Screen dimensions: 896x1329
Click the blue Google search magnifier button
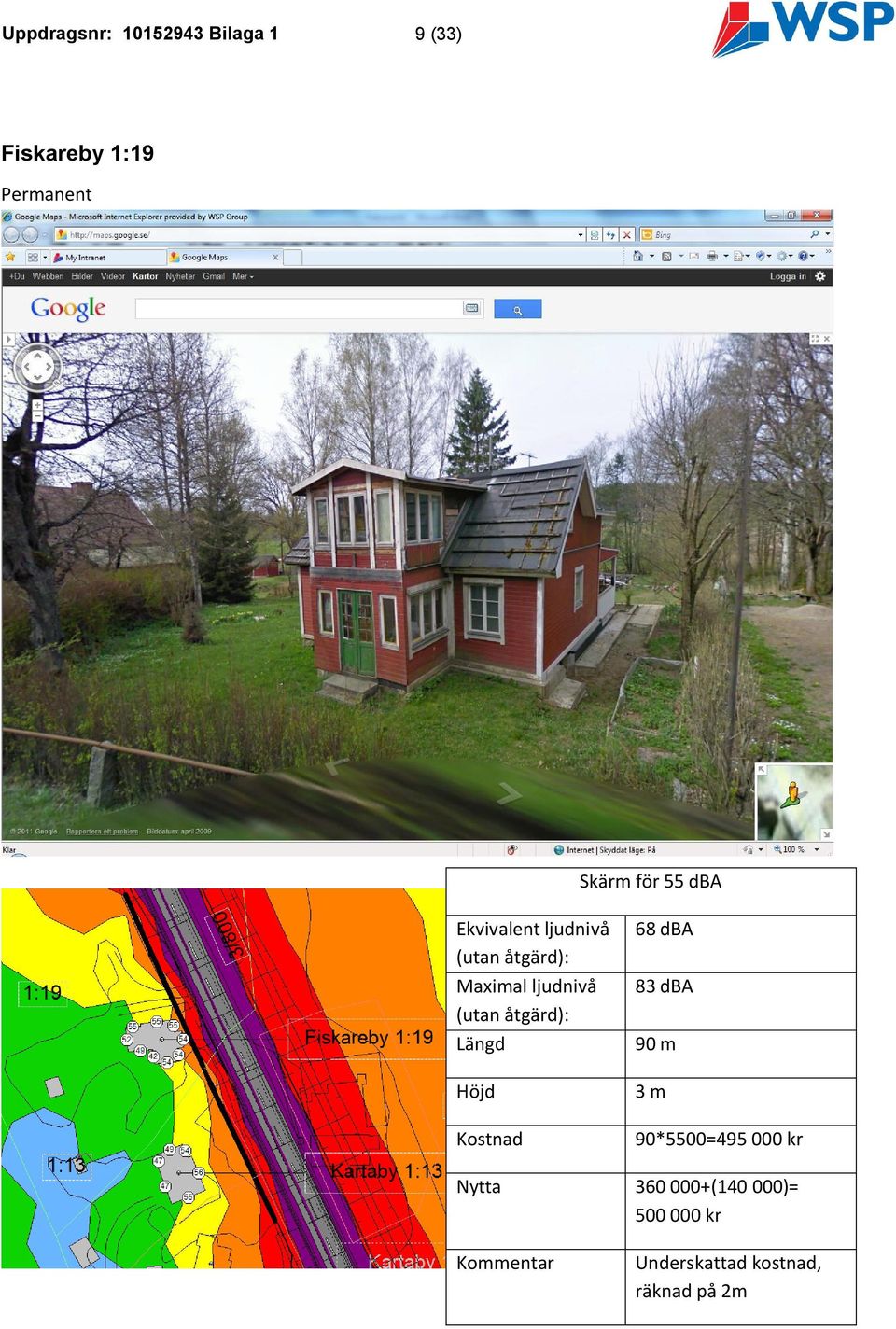[517, 309]
